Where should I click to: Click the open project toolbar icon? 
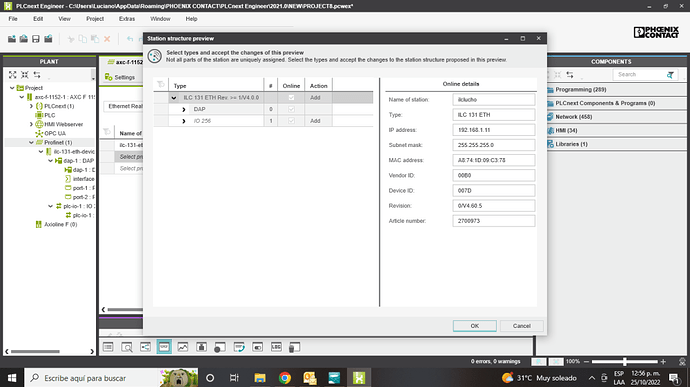pos(24,39)
